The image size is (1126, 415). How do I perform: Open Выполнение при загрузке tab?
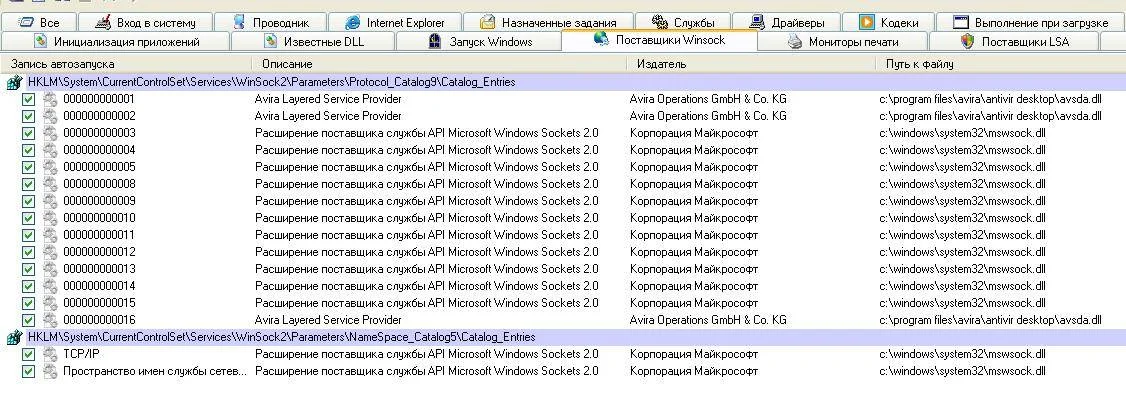pyautogui.click(x=1030, y=22)
